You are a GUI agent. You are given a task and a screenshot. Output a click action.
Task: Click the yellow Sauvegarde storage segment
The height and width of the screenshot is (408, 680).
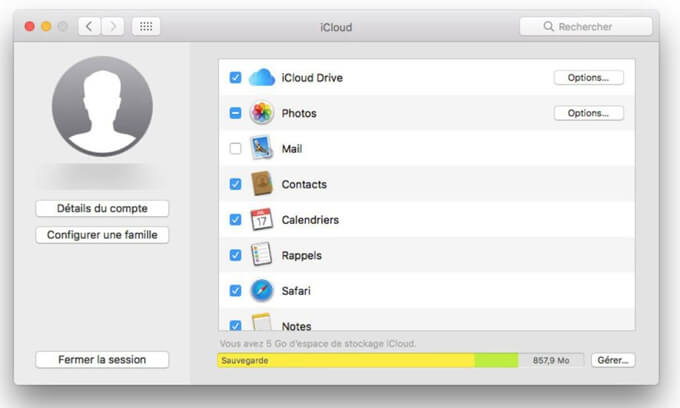tap(346, 360)
